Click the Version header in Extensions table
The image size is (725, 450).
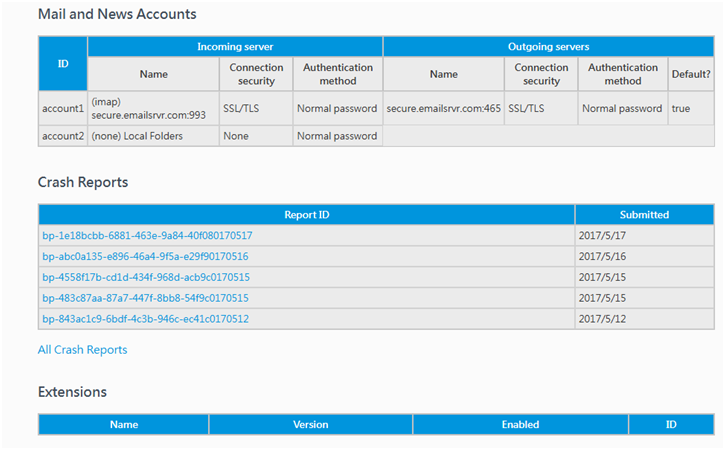point(310,424)
